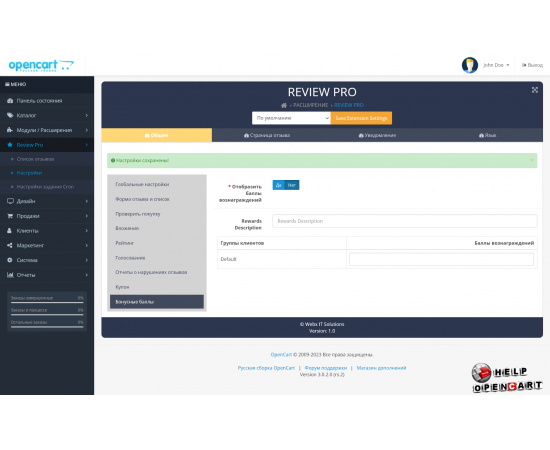The width and height of the screenshot is (550, 450).
Task: Open Форма отзыва и список section
Action: coord(157,199)
